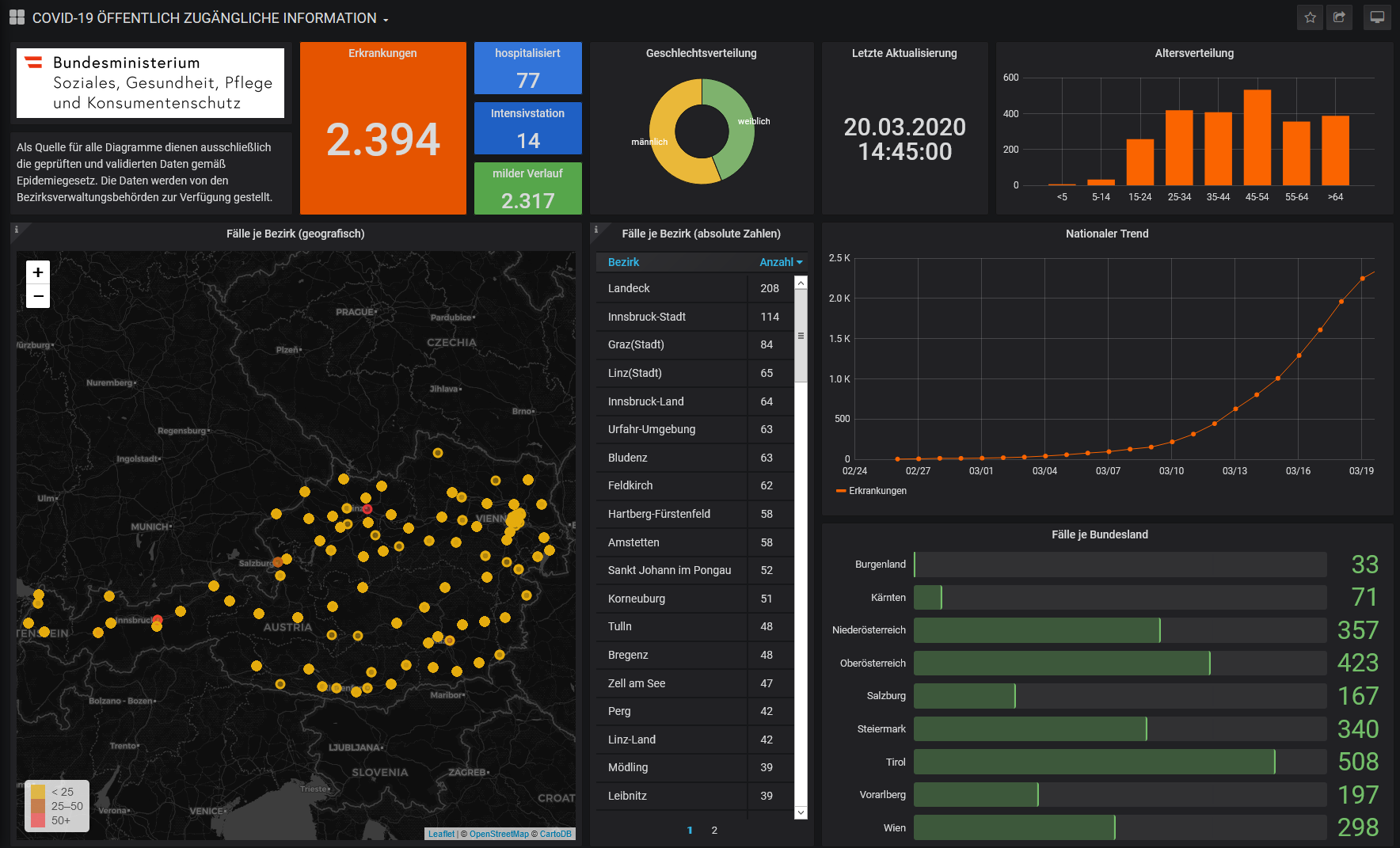Open Geschlechtsverteilung panel title menu
Image resolution: width=1400 pixels, height=848 pixels.
click(x=701, y=53)
